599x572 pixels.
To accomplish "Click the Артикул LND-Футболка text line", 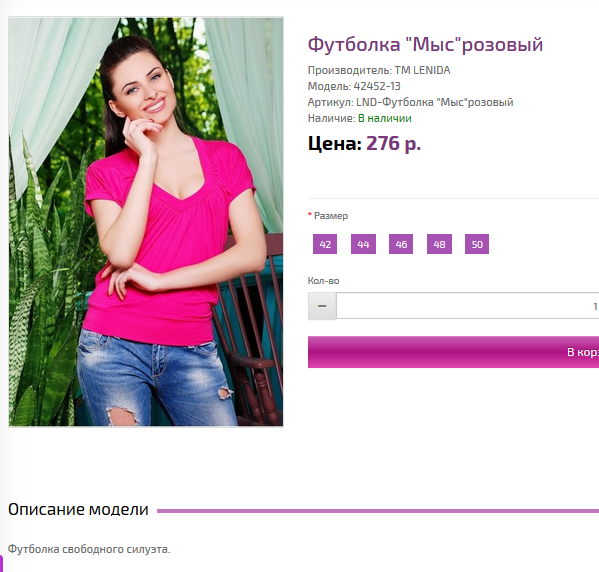I will point(410,102).
